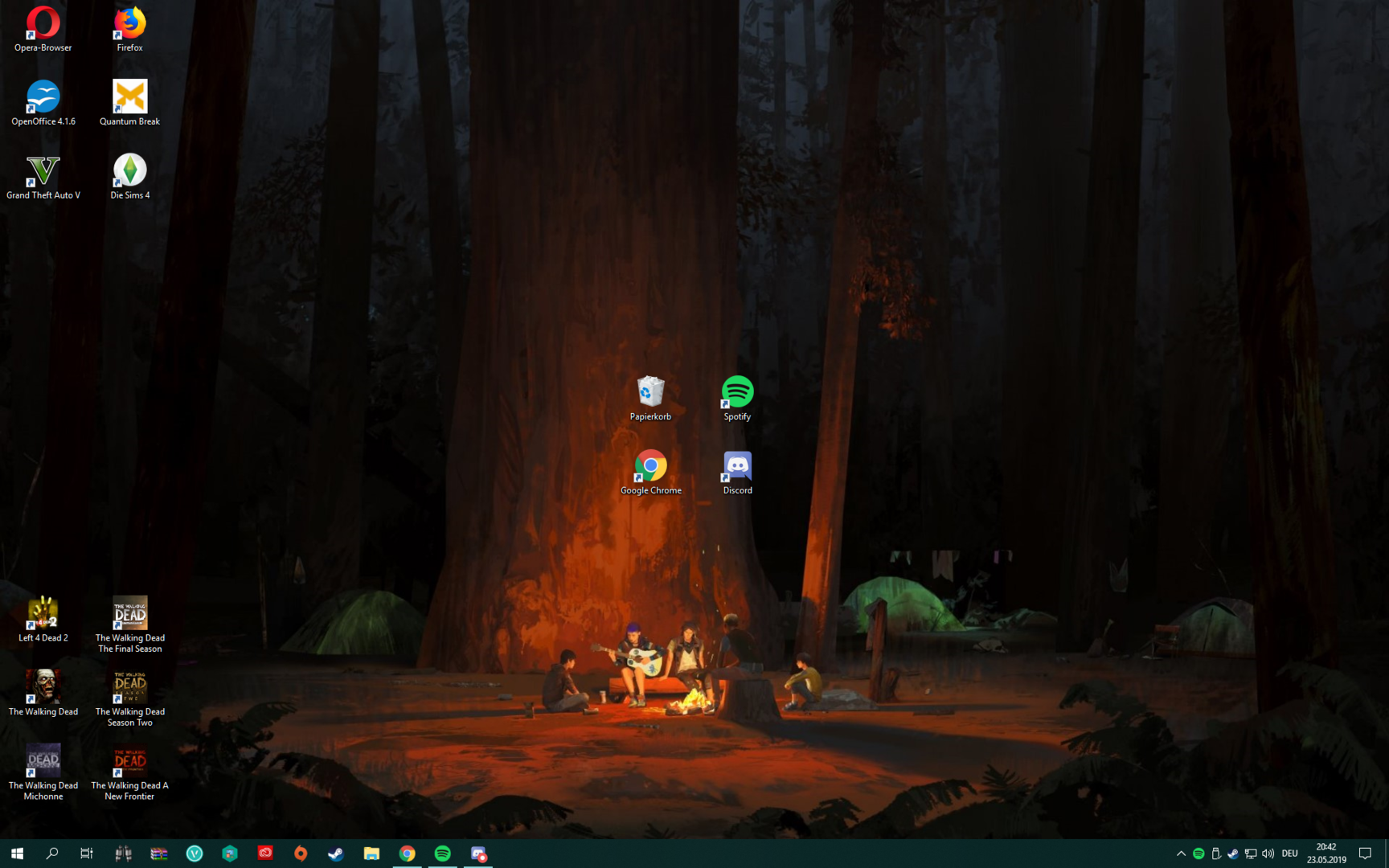Image resolution: width=1389 pixels, height=868 pixels.
Task: Open DEU input language switcher
Action: click(x=1290, y=854)
